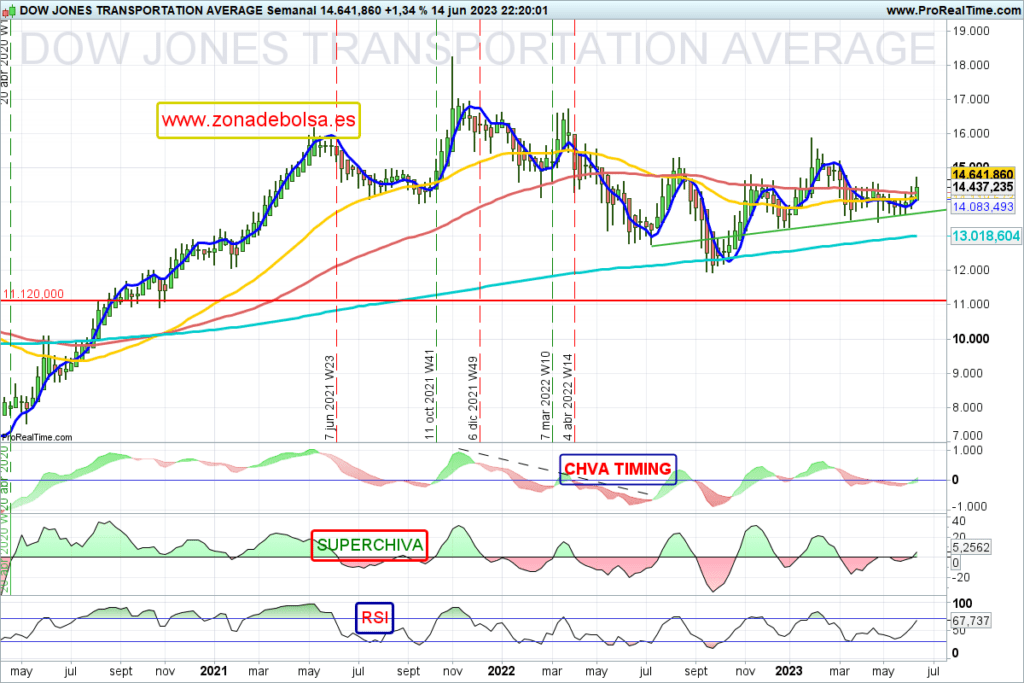This screenshot has width=1024, height=683.
Task: Click the 14.437,235 price tag
Action: click(983, 187)
